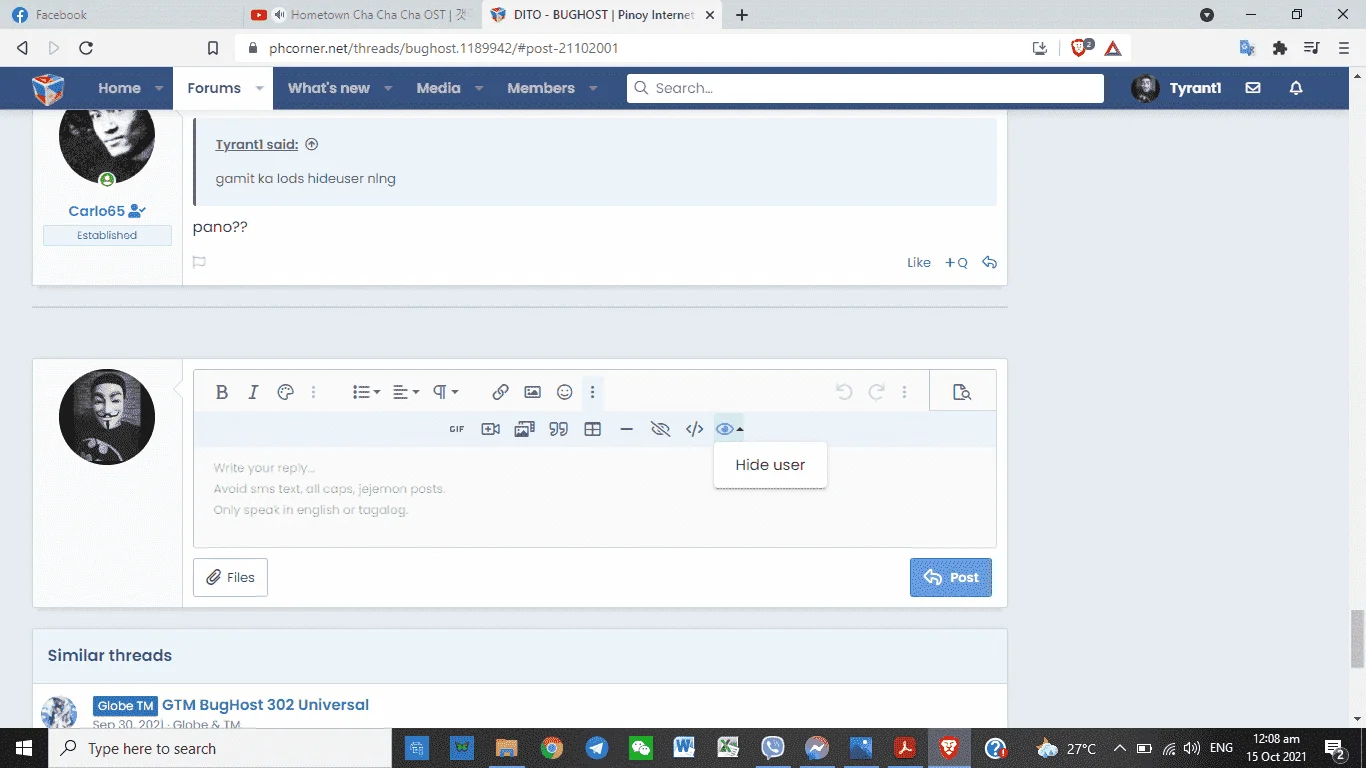The width and height of the screenshot is (1366, 768).
Task: Expand the Forums submenu arrow
Action: pyautogui.click(x=259, y=88)
